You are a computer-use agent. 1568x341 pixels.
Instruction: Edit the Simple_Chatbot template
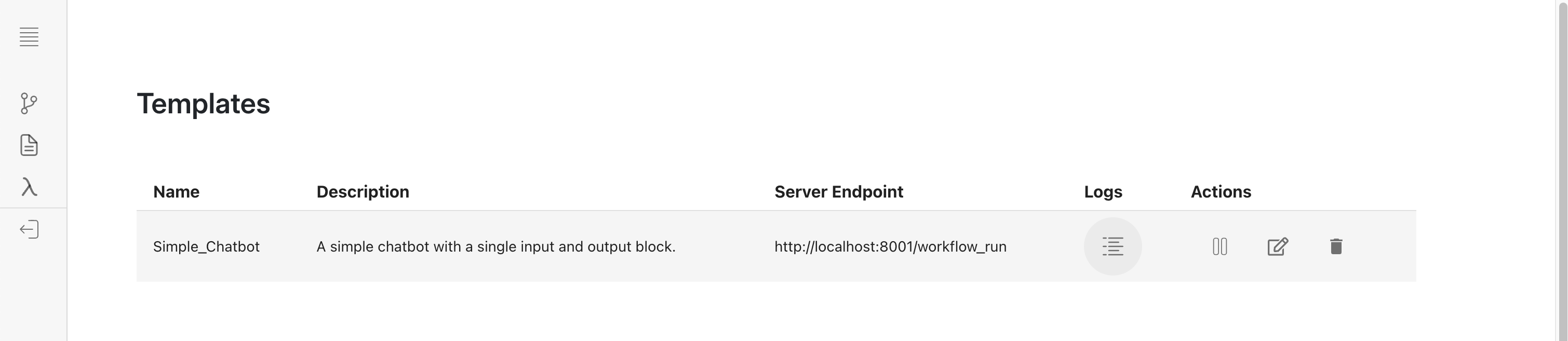click(x=1277, y=246)
